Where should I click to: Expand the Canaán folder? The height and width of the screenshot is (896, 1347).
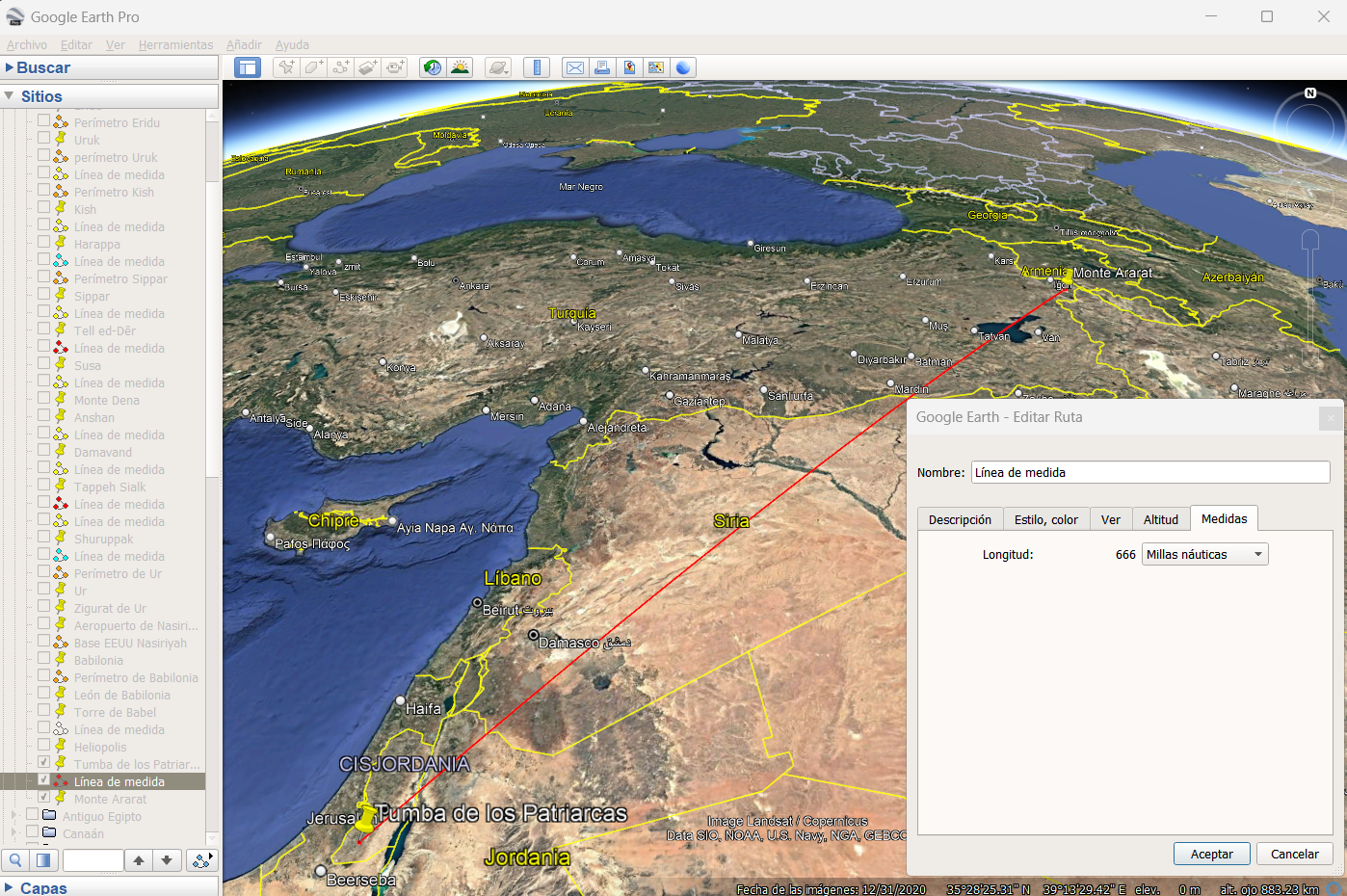[x=13, y=833]
